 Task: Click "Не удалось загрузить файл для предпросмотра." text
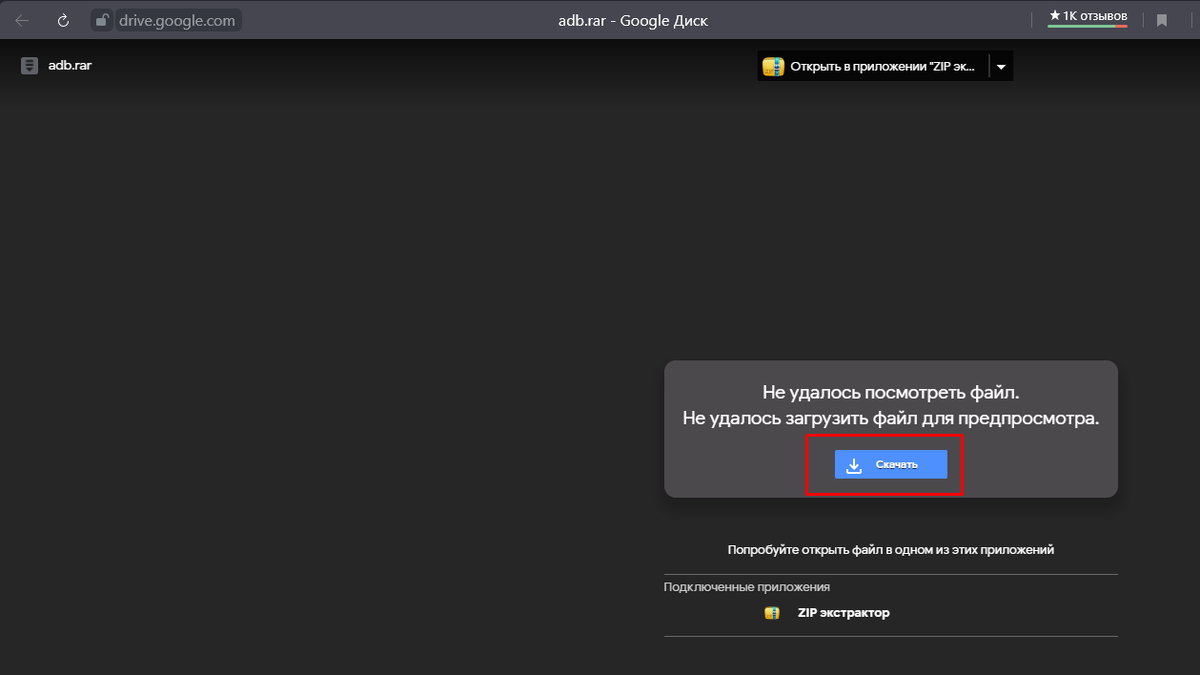click(891, 419)
